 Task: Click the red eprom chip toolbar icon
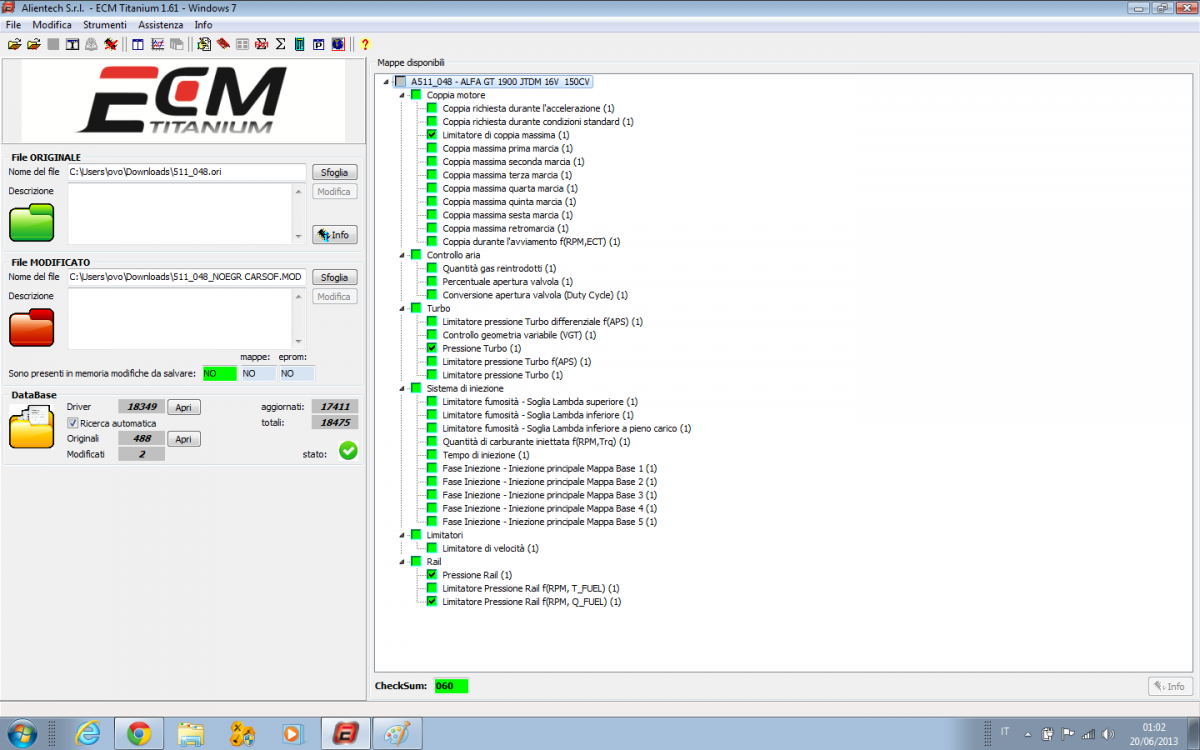click(x=223, y=44)
